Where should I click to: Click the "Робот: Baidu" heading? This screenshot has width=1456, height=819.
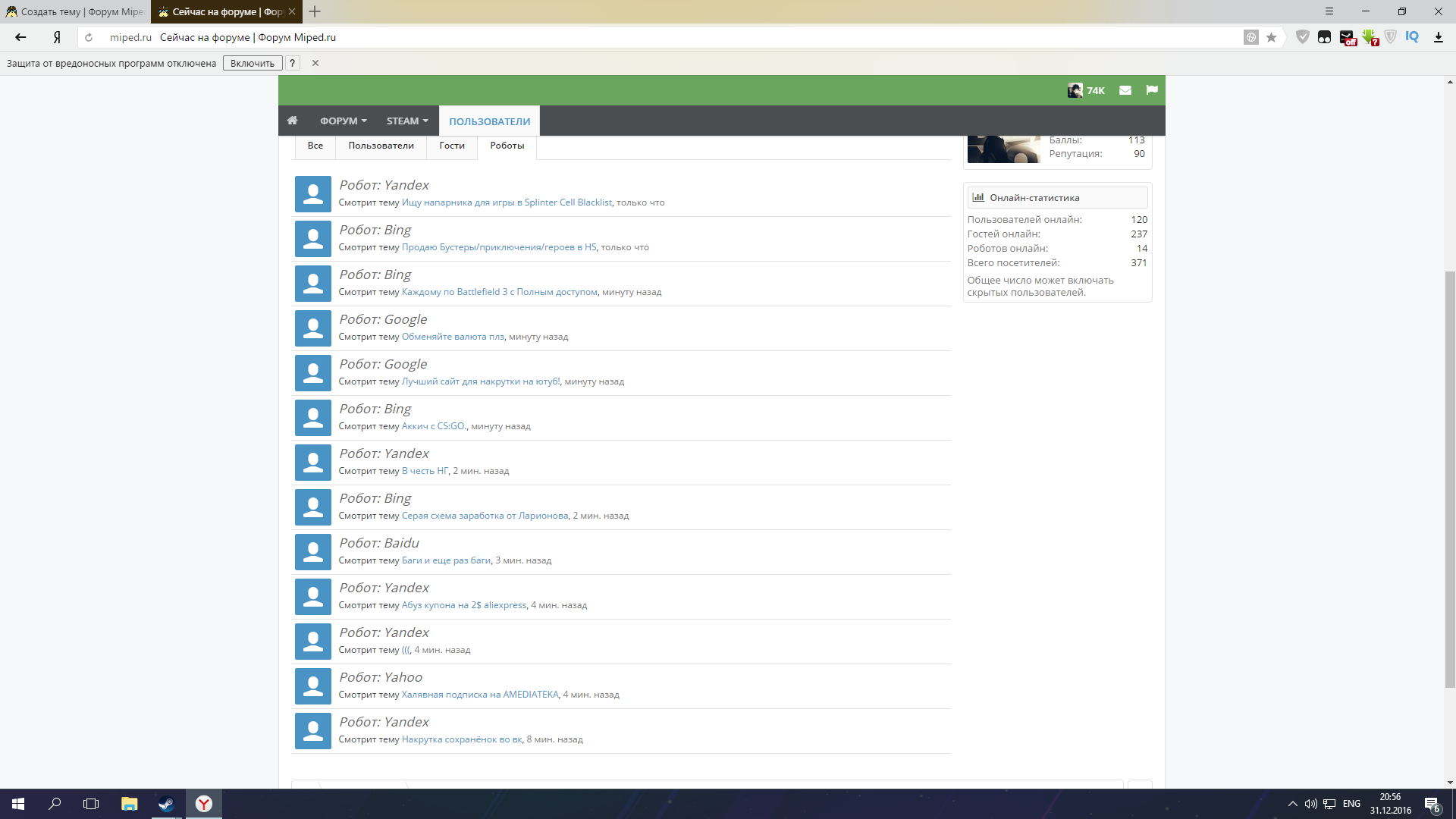[x=379, y=543]
